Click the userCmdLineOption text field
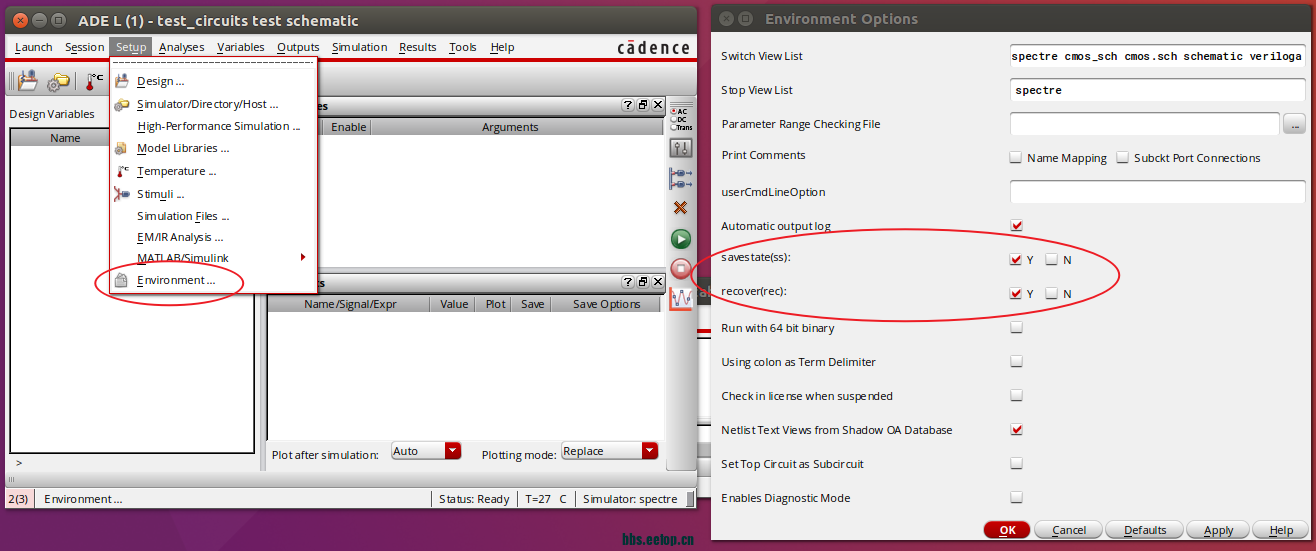Image resolution: width=1316 pixels, height=551 pixels. 1157,192
